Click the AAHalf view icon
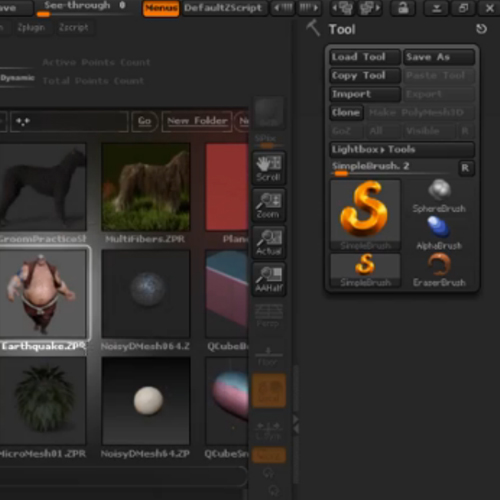The width and height of the screenshot is (500, 500). 269,279
